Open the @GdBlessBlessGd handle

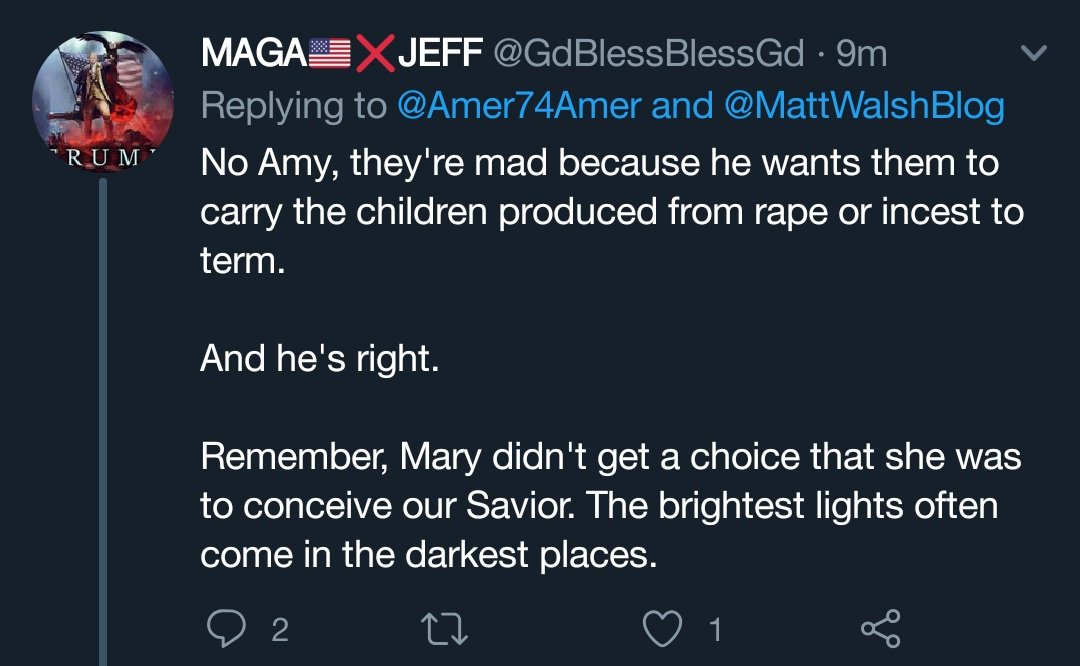point(645,54)
